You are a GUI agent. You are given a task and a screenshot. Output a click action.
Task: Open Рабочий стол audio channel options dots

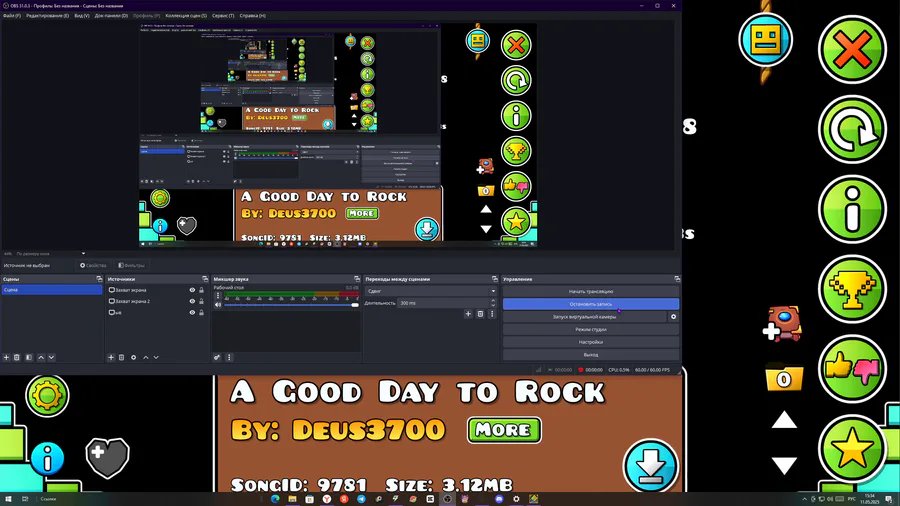pos(218,296)
